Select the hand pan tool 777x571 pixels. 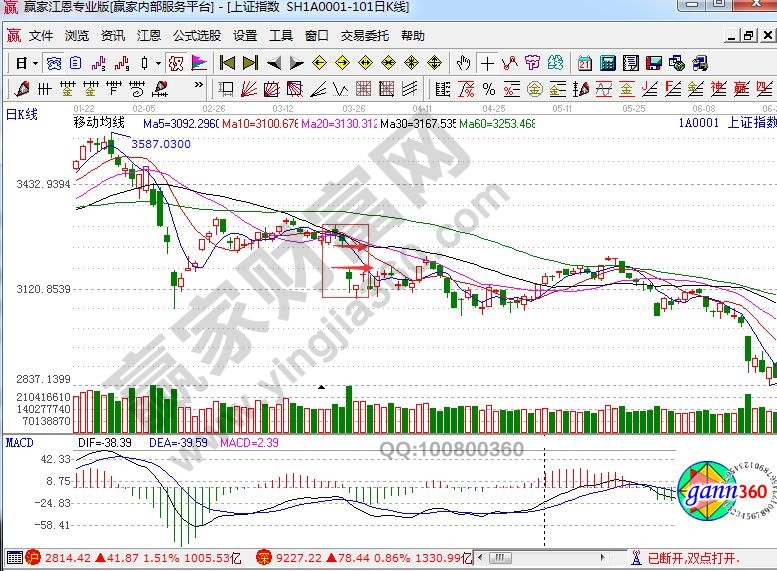tap(463, 62)
